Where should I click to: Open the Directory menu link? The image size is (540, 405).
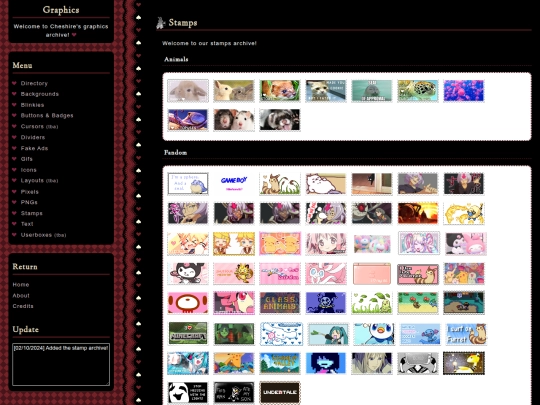tap(34, 83)
